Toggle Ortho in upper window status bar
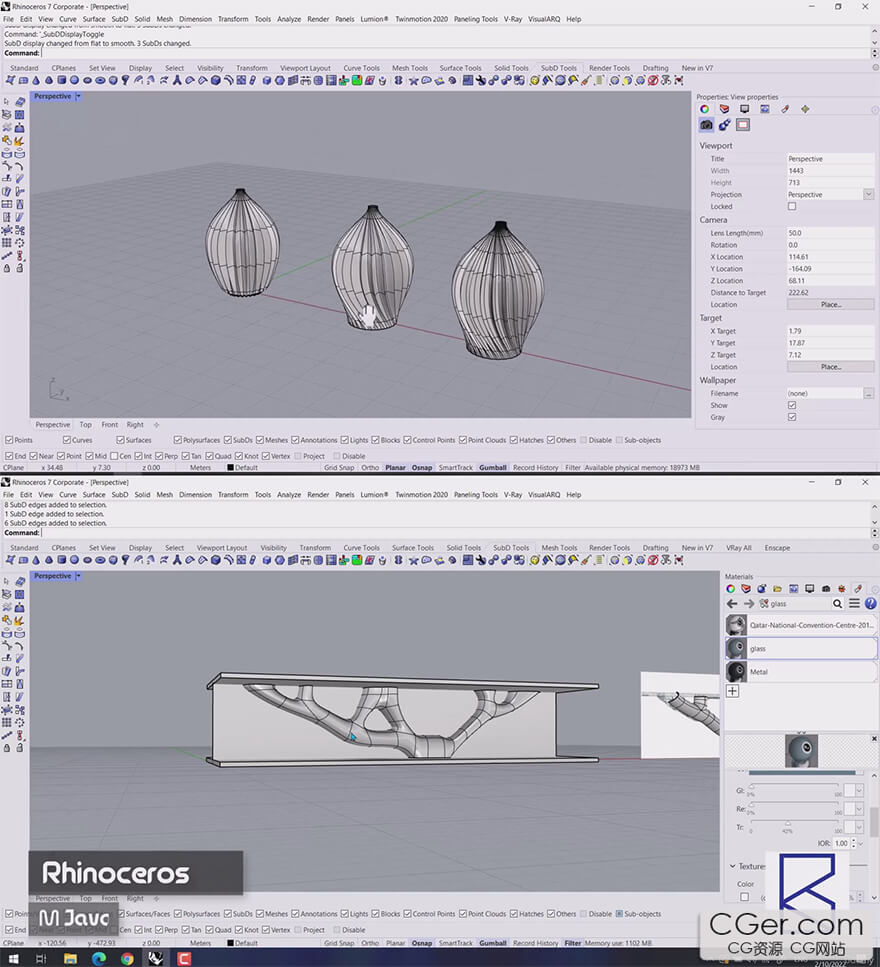 [370, 467]
